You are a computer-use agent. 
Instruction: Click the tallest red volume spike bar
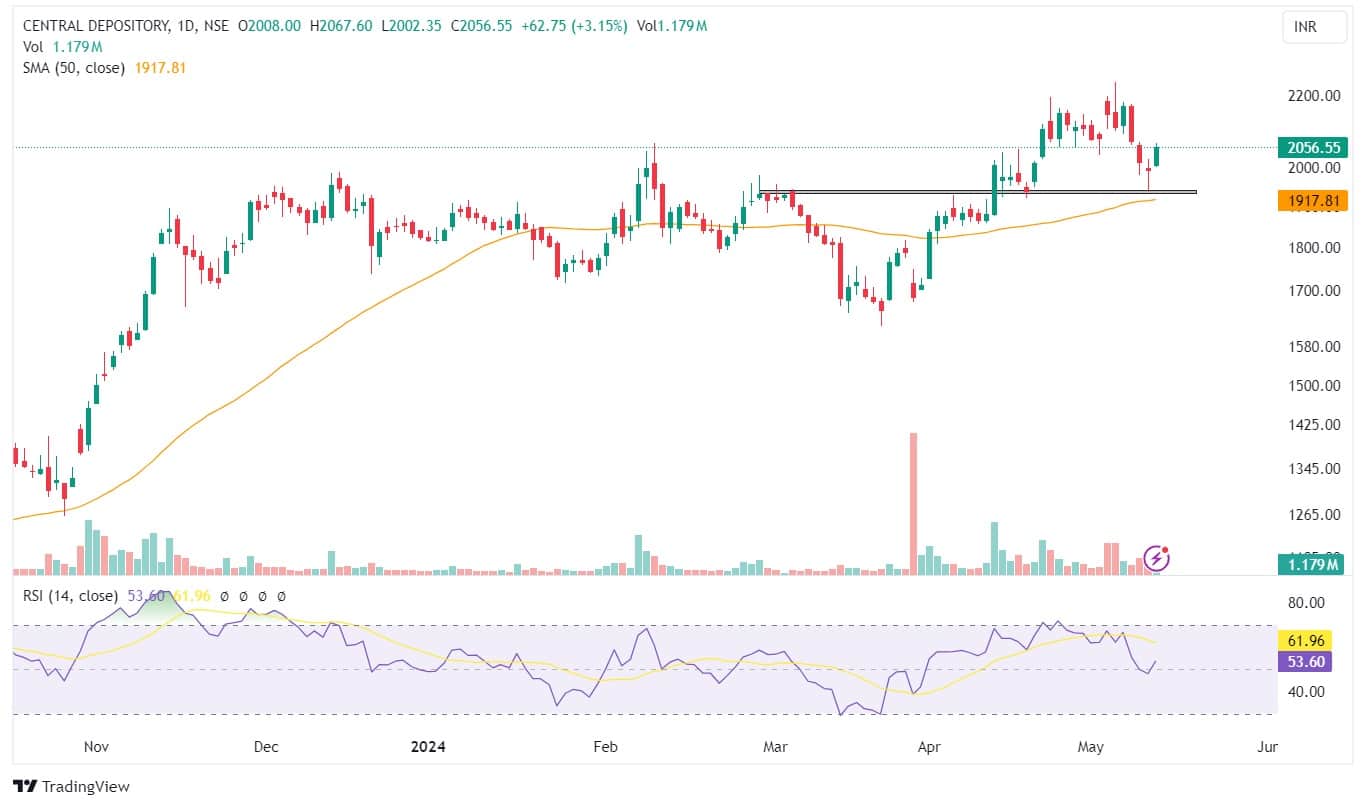(x=913, y=500)
